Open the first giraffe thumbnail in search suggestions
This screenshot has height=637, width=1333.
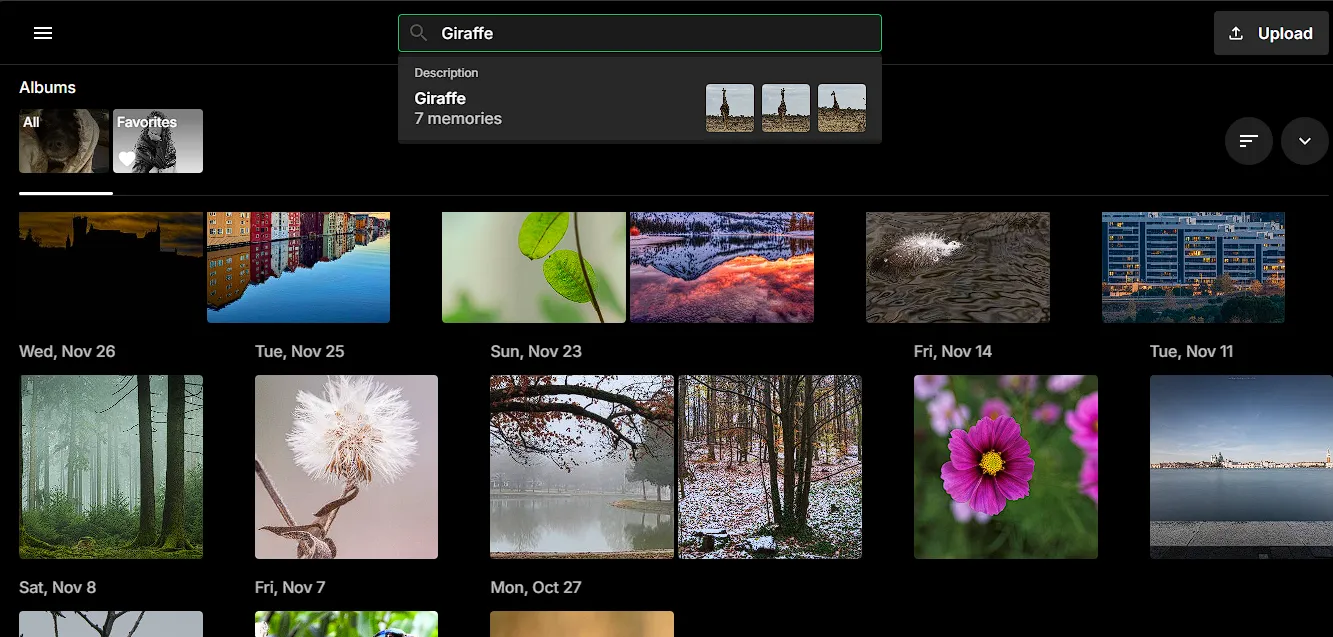tap(730, 107)
